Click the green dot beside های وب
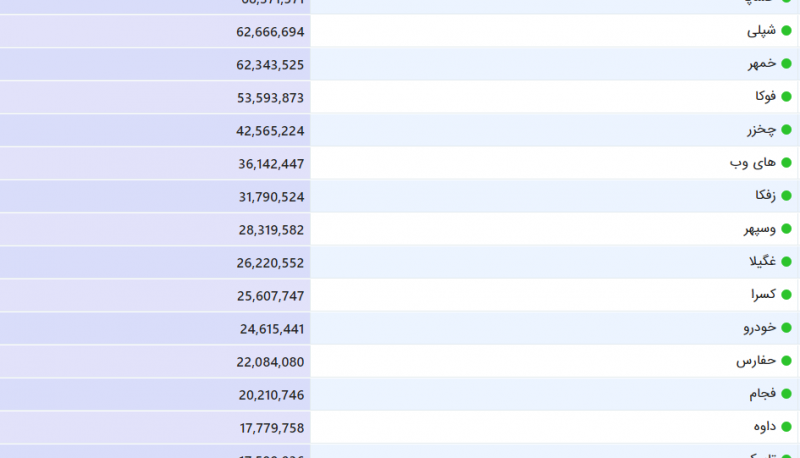Image resolution: width=800 pixels, height=458 pixels. pyautogui.click(x=786, y=163)
